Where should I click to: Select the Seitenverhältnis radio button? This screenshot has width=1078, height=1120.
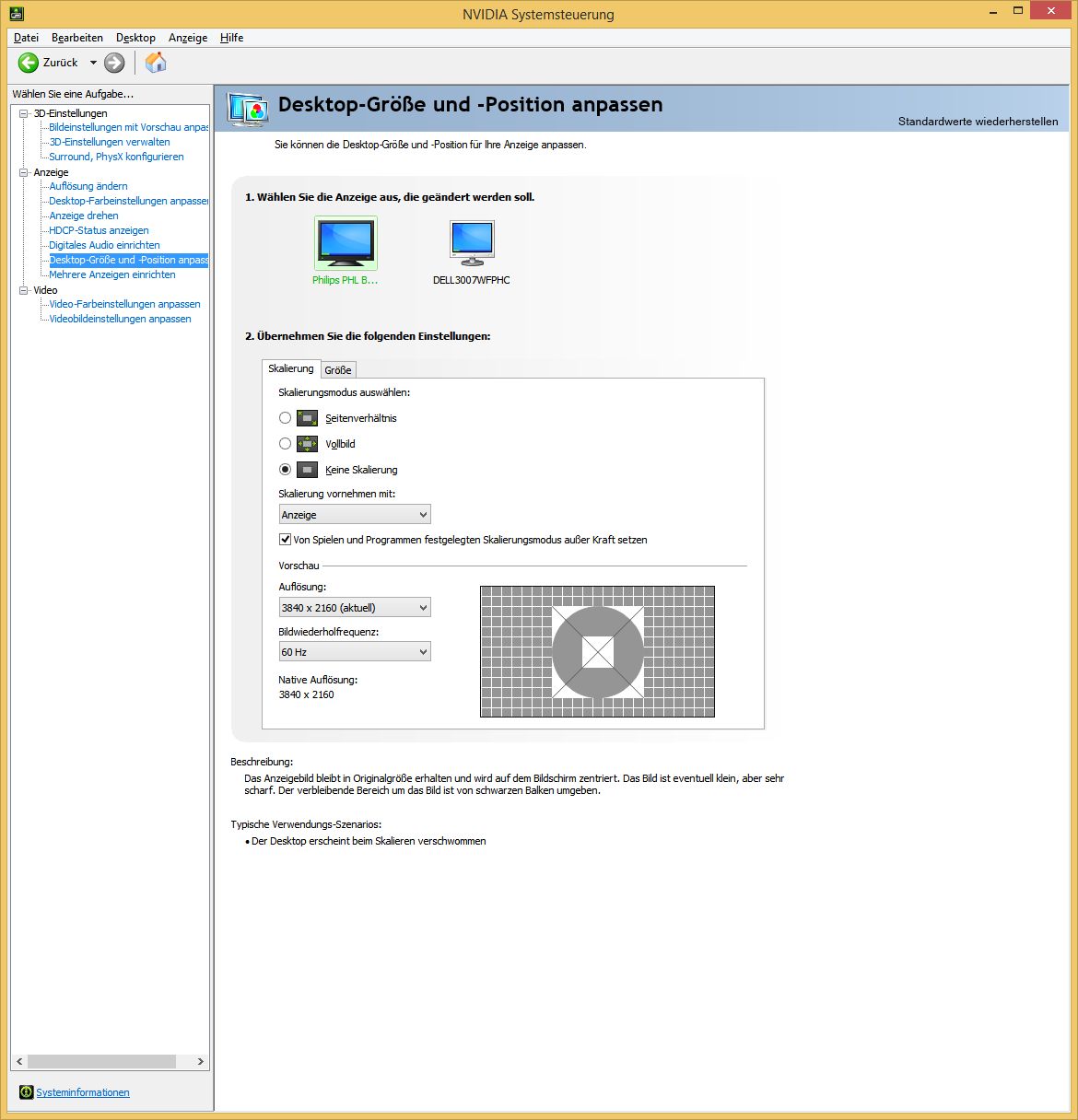(285, 418)
